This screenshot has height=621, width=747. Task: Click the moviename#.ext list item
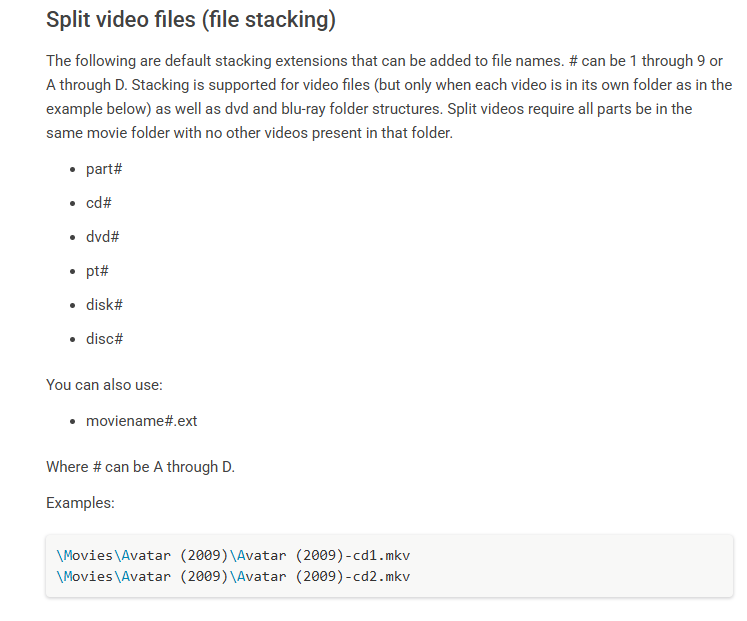tap(141, 421)
